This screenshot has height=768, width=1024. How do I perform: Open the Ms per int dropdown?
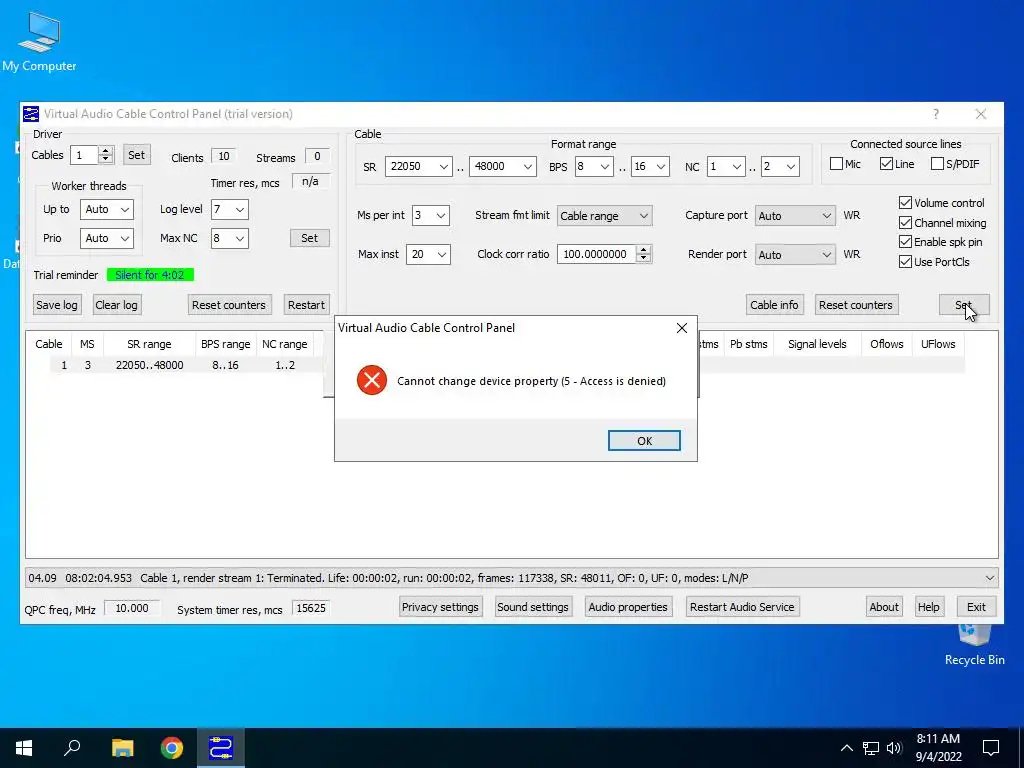point(430,216)
